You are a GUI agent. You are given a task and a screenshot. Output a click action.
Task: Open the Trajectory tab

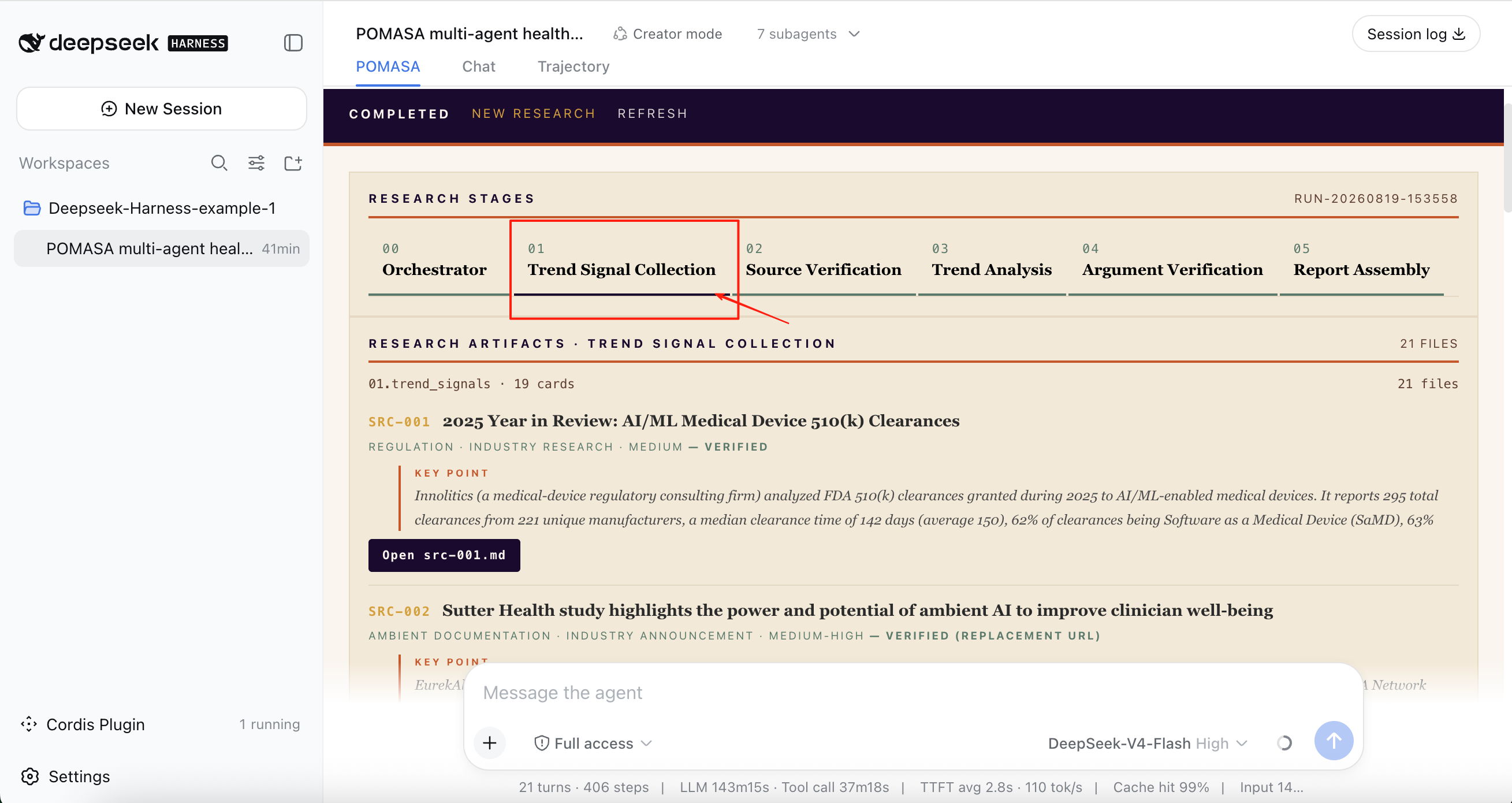[x=573, y=66]
